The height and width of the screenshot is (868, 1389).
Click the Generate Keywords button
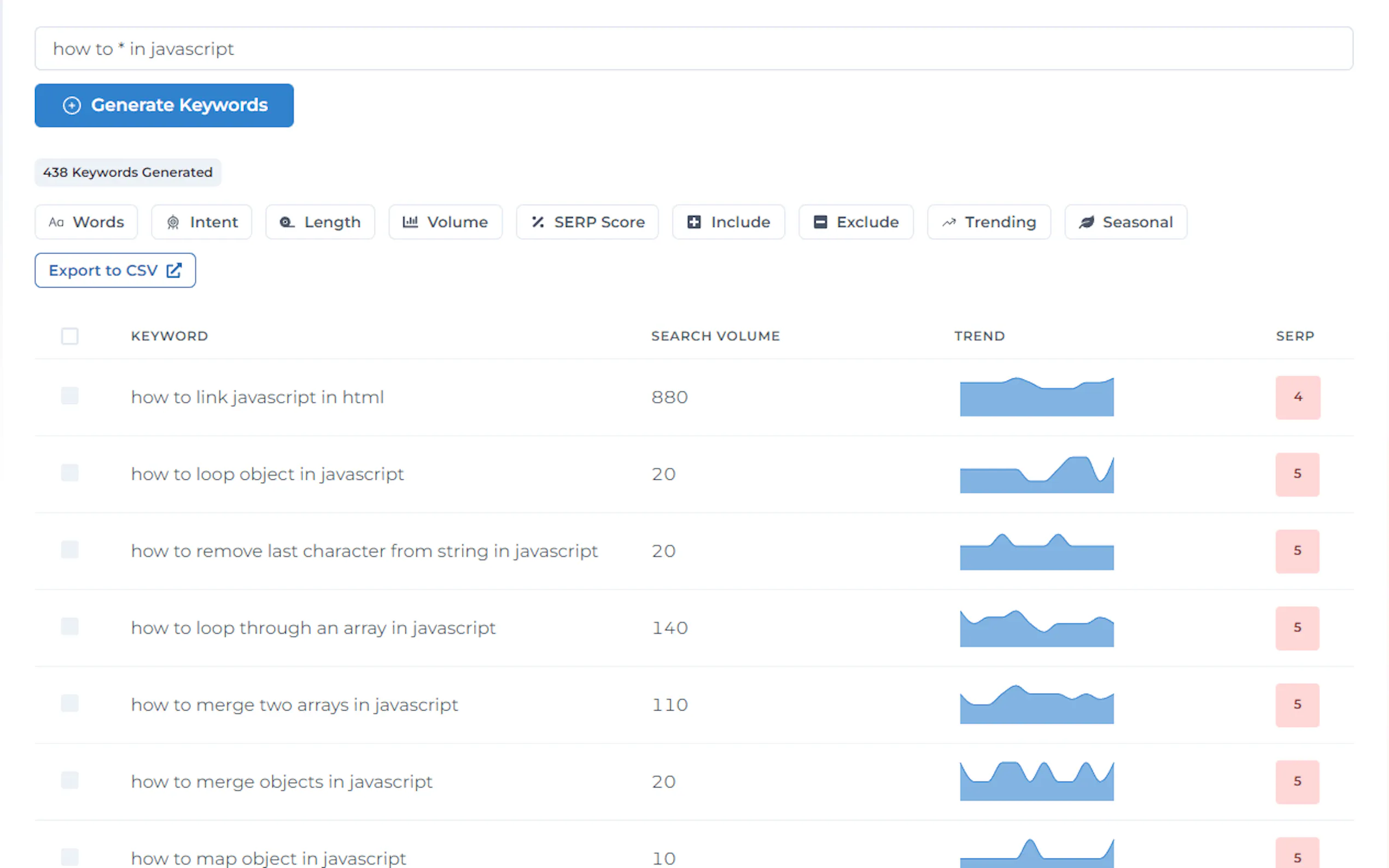164,105
